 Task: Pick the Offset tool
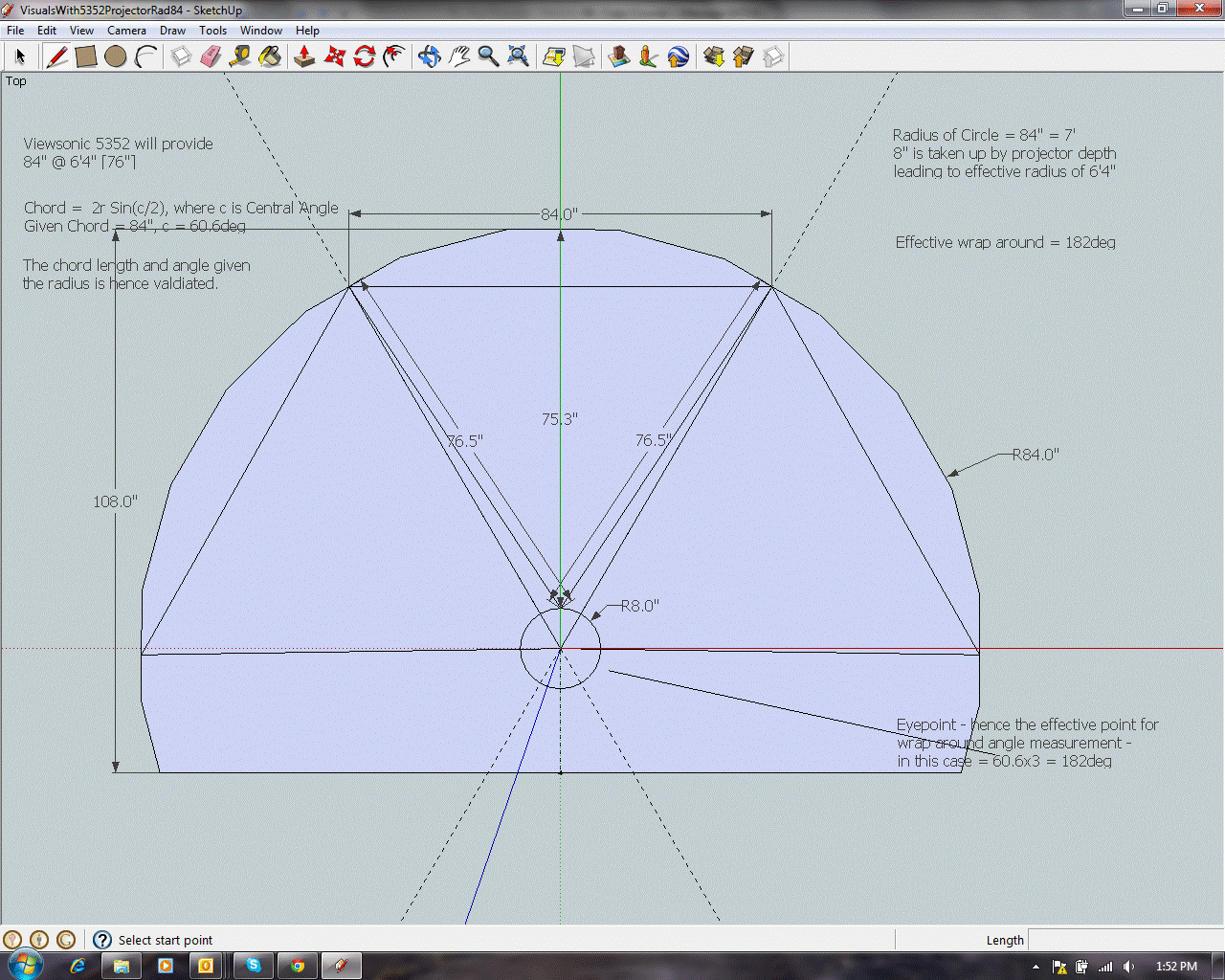tap(393, 57)
